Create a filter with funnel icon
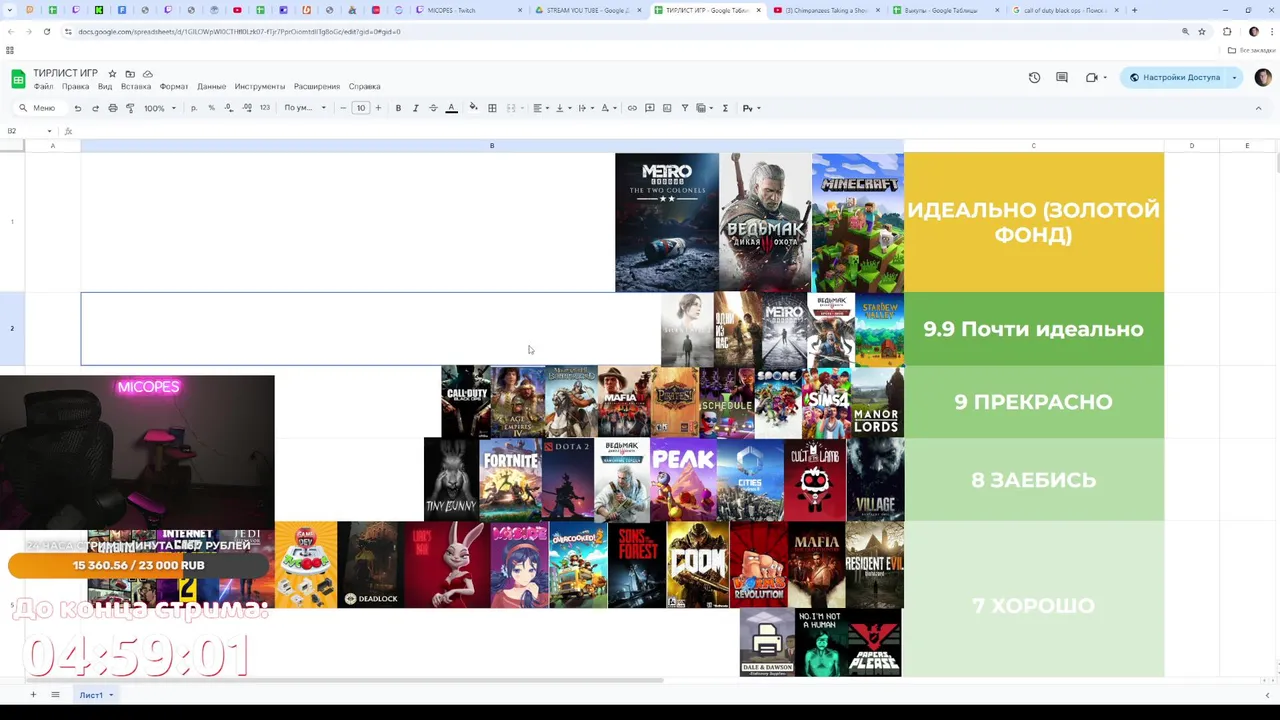Image resolution: width=1280 pixels, height=720 pixels. tap(685, 108)
